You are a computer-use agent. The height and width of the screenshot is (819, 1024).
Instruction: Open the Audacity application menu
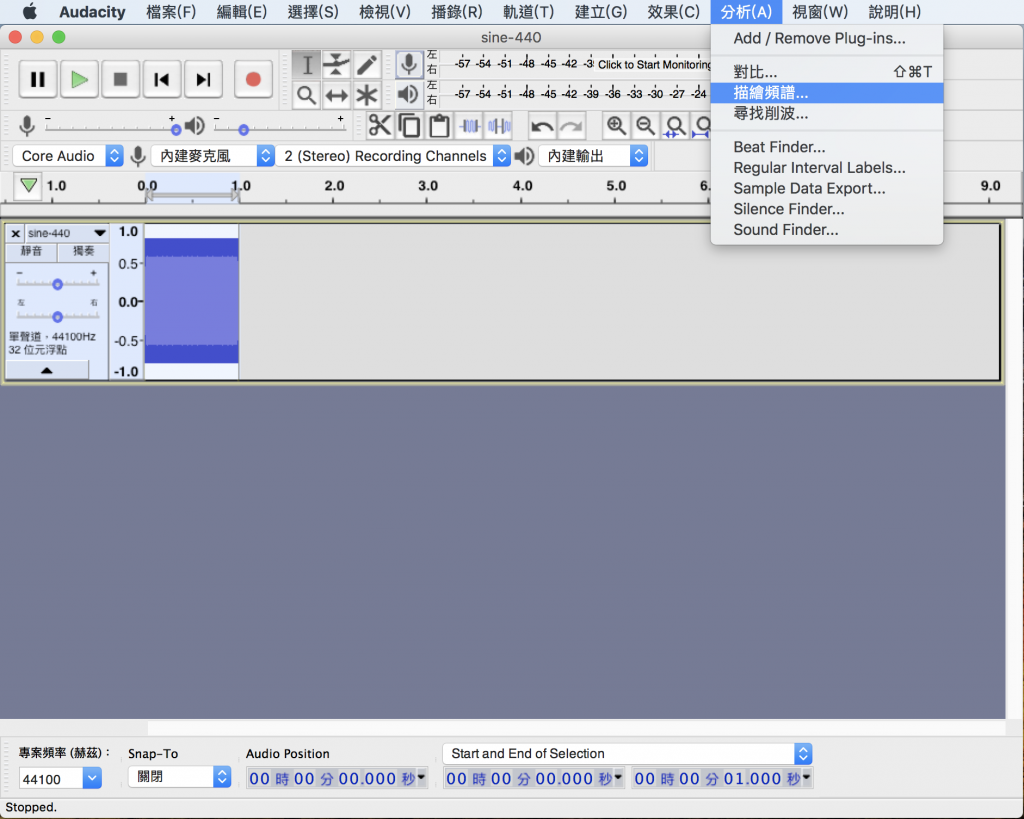(92, 12)
